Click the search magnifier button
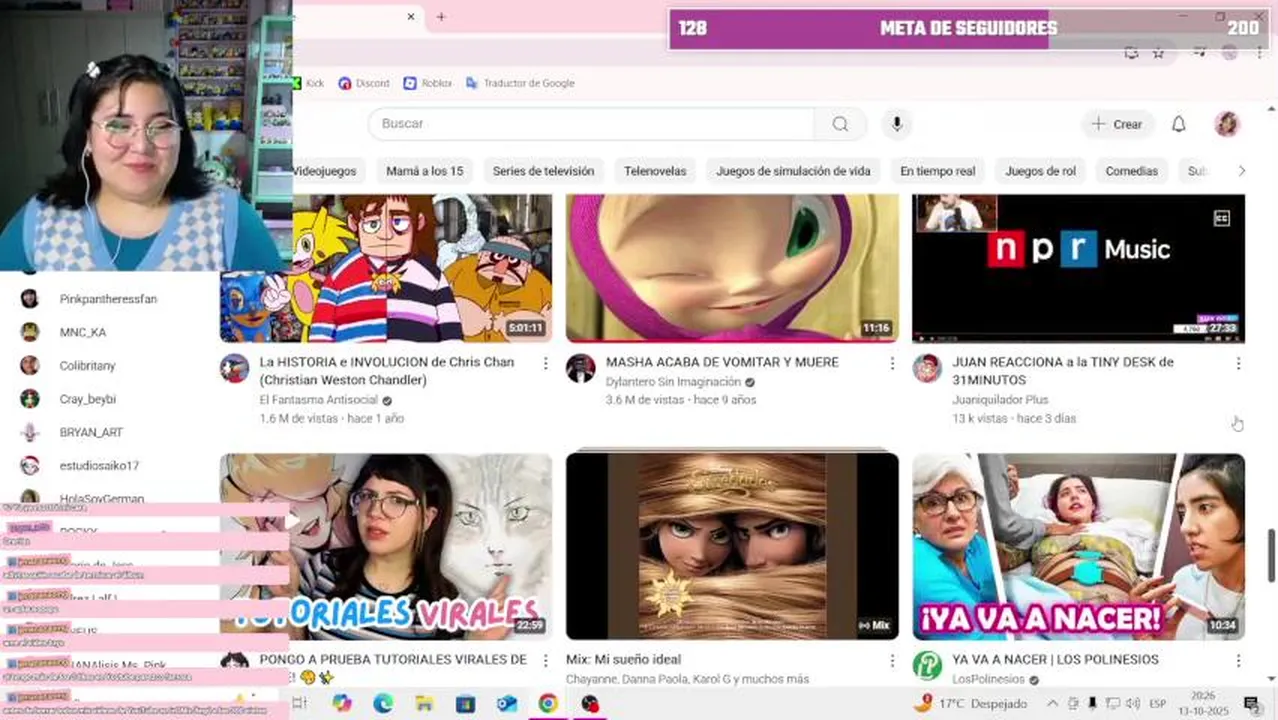Image resolution: width=1278 pixels, height=720 pixels. point(840,124)
